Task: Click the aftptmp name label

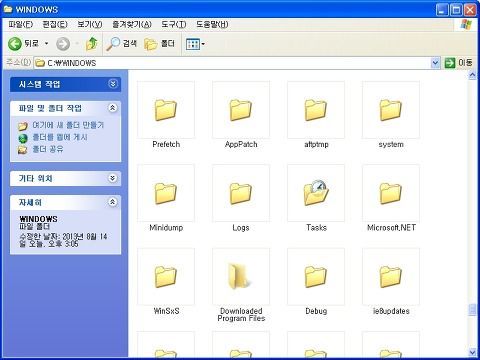Action: click(316, 144)
